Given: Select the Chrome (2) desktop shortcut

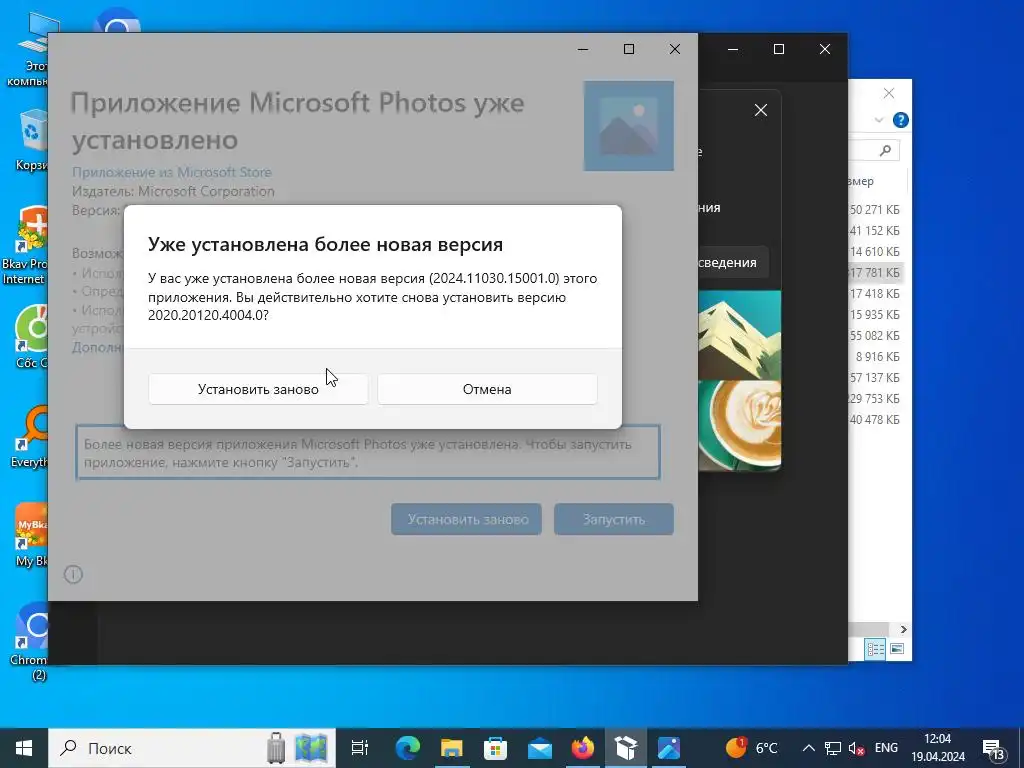Looking at the screenshot, I should coord(29,642).
